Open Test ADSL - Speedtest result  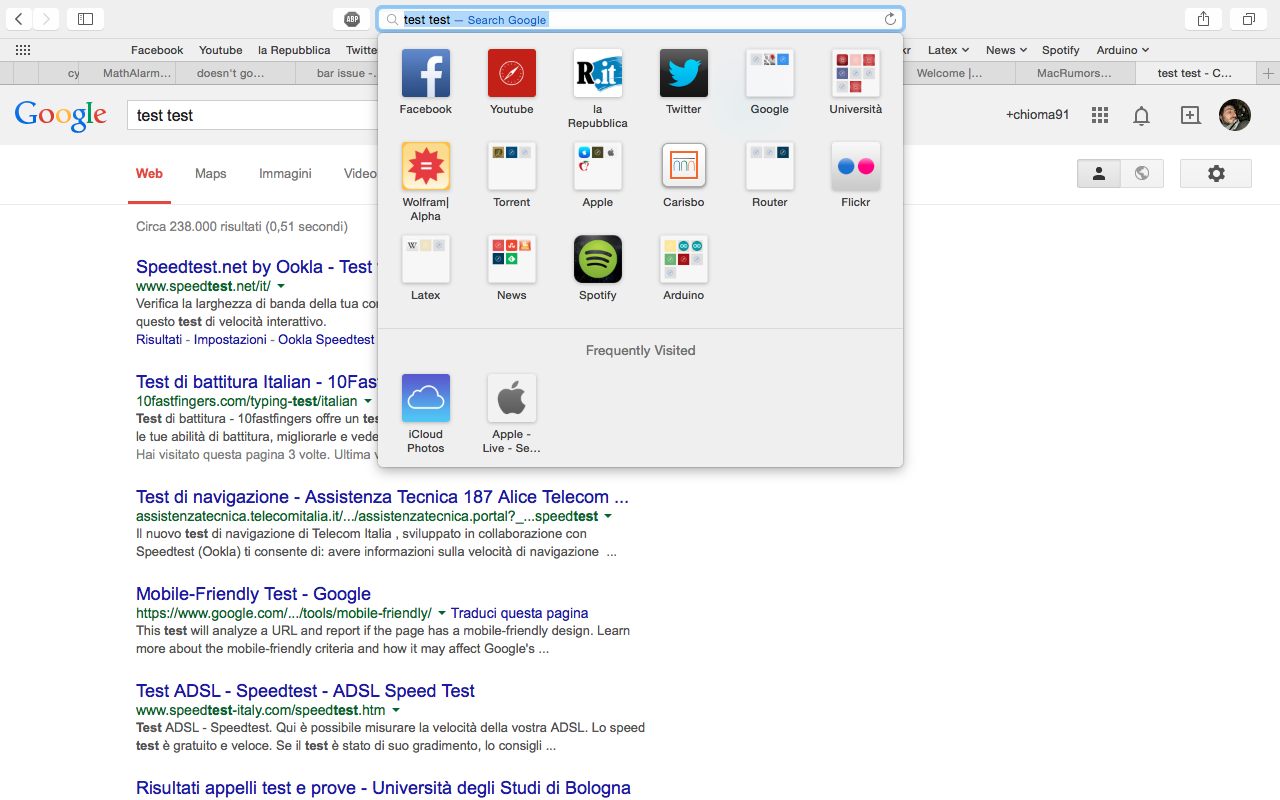[305, 690]
